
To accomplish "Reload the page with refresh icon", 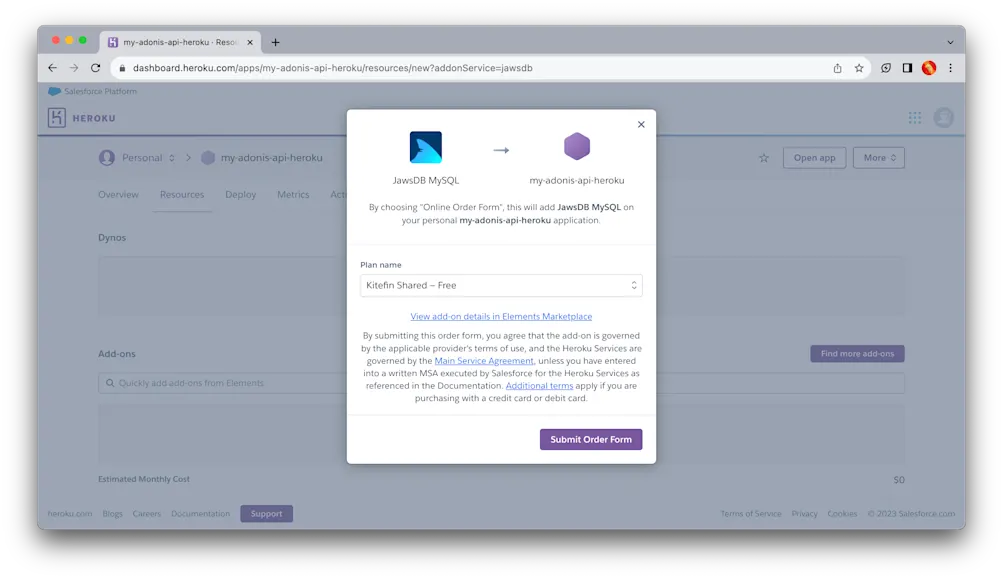I will click(95, 68).
